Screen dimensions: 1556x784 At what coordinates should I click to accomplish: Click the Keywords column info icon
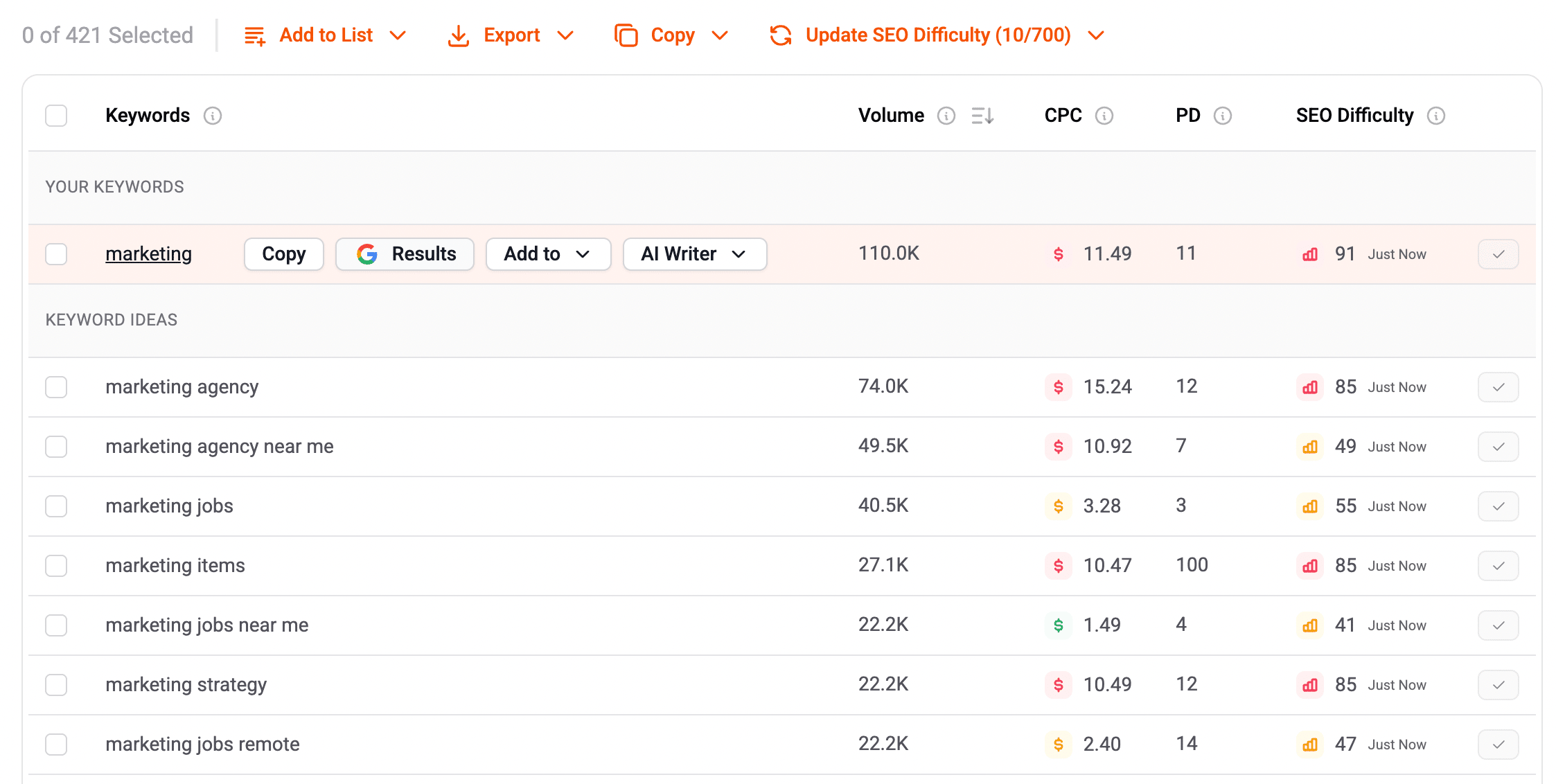click(213, 116)
